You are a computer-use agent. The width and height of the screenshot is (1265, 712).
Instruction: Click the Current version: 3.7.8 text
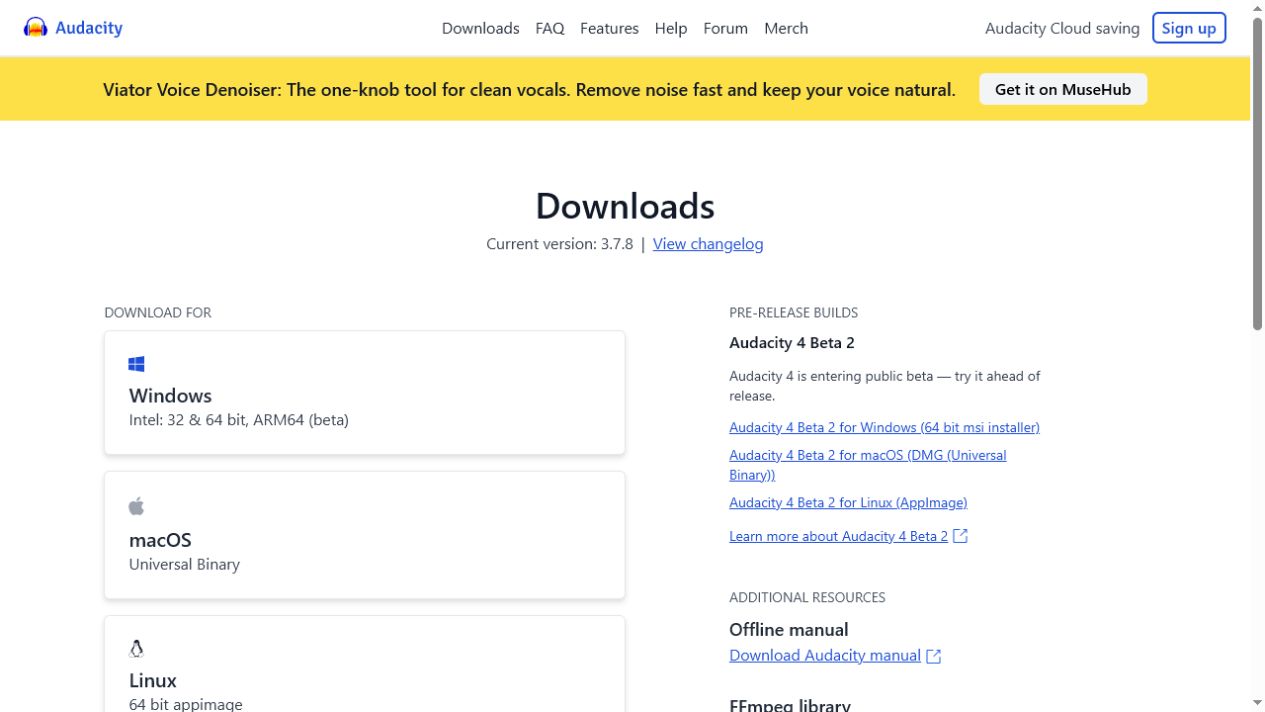(560, 244)
